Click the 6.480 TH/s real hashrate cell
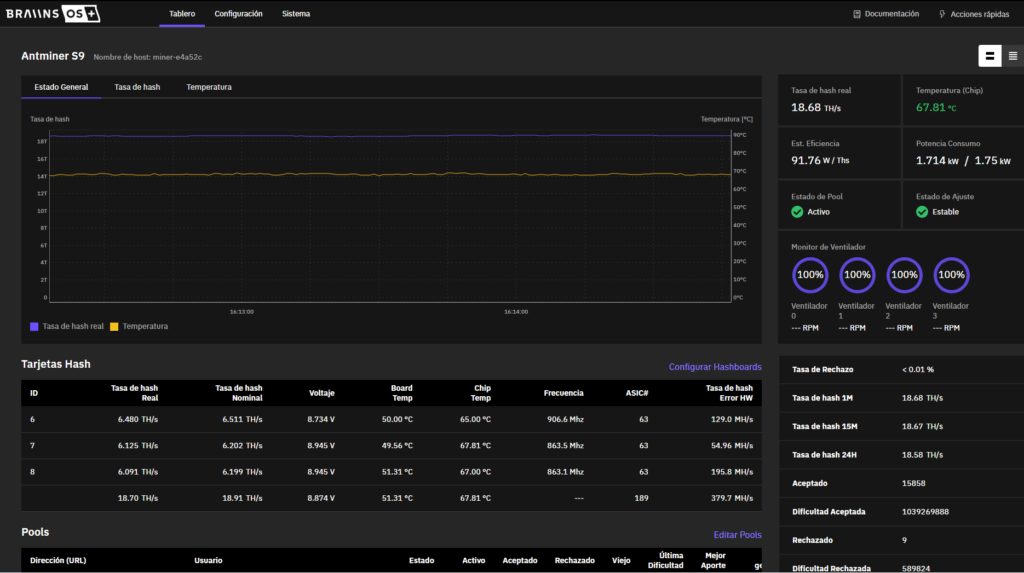Image resolution: width=1024 pixels, height=573 pixels. click(138, 419)
